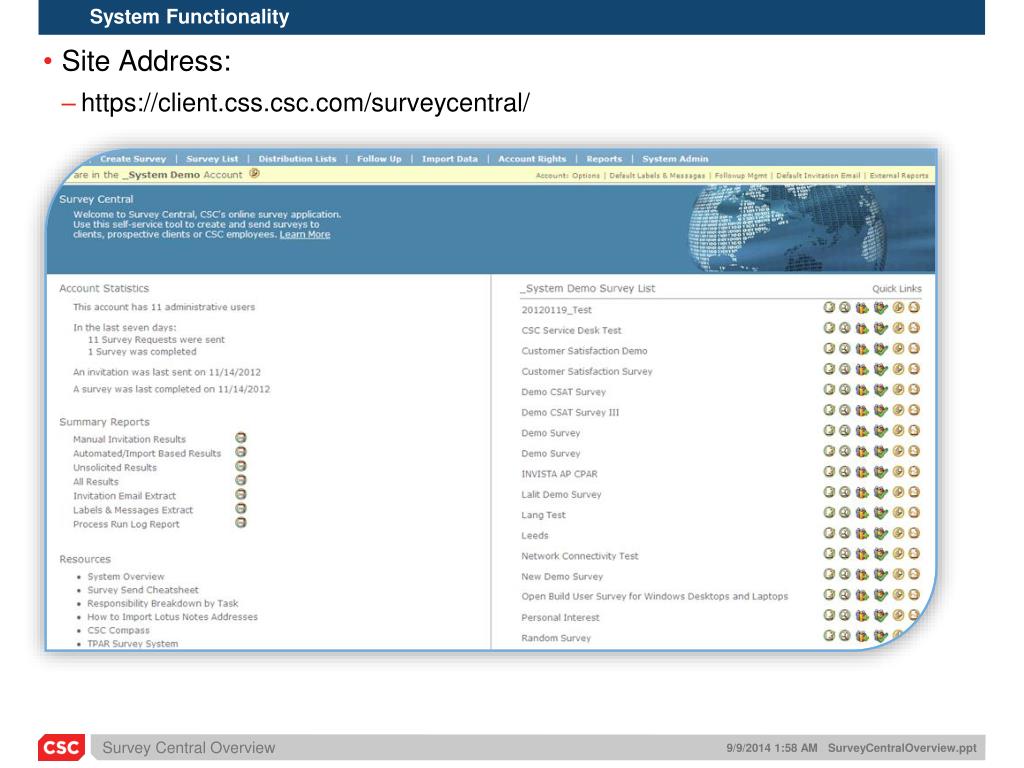Click pie chart icon for Network Connectivity Test
The width and height of the screenshot is (1024, 768).
click(x=898, y=554)
